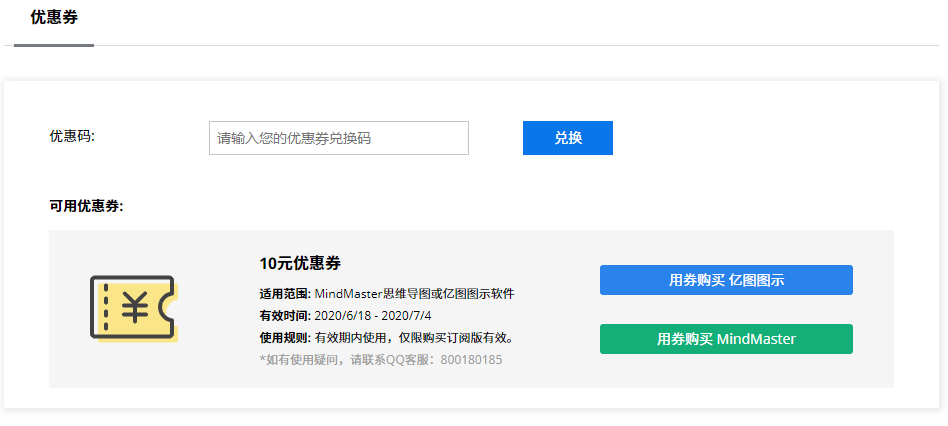This screenshot has width=948, height=426.
Task: Open the 优惠券 tab
Action: [x=54, y=18]
